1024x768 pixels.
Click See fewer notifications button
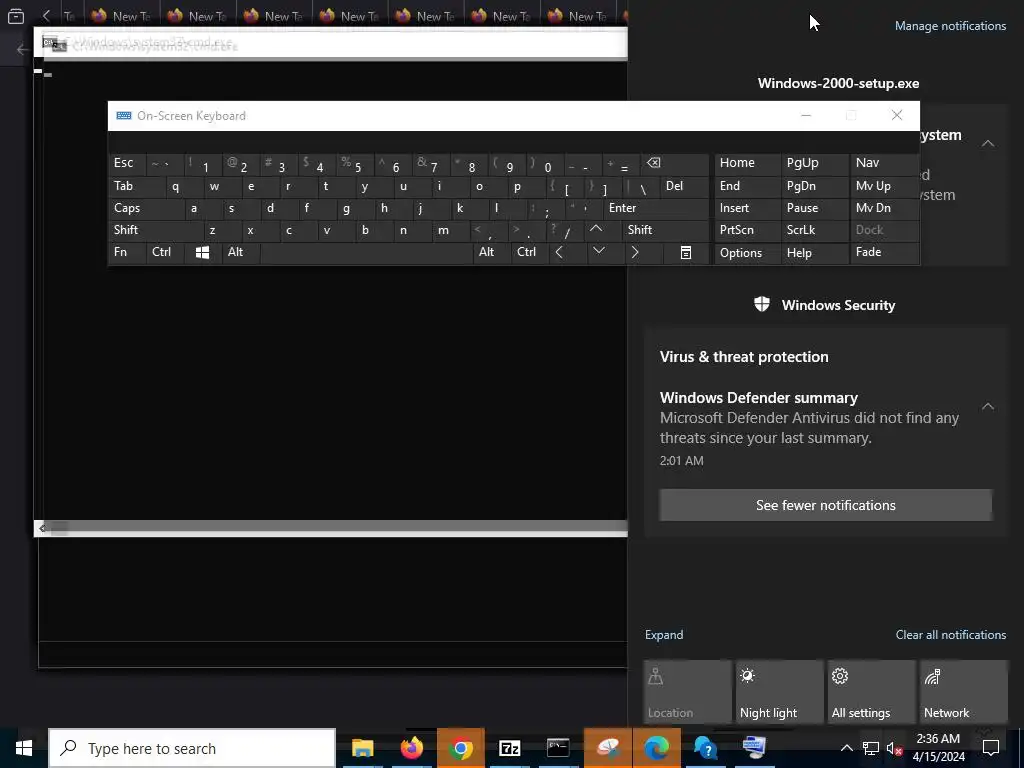[x=825, y=505]
